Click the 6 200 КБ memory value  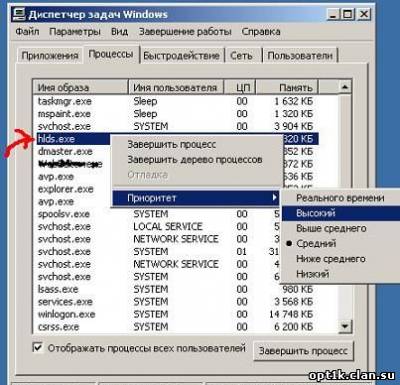pos(293,327)
